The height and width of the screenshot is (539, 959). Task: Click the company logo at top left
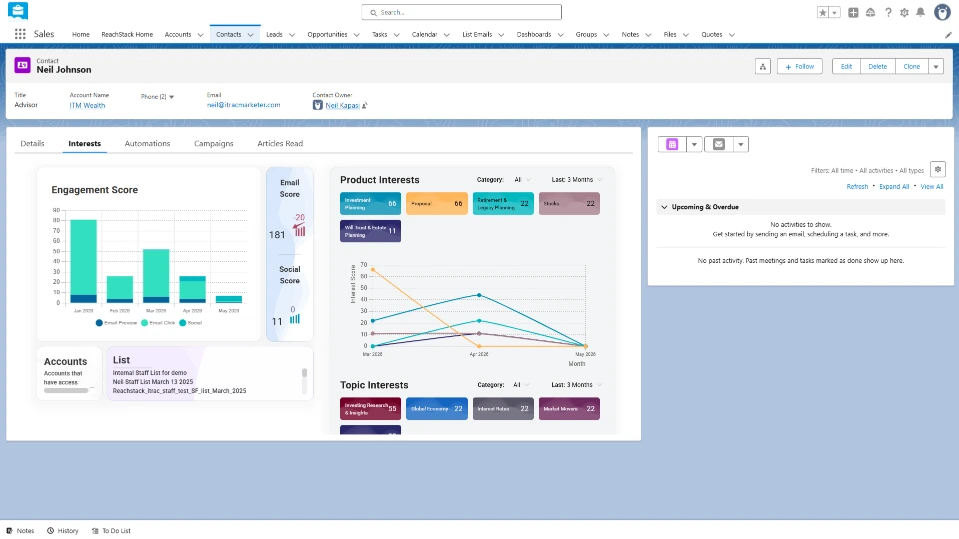click(x=18, y=10)
